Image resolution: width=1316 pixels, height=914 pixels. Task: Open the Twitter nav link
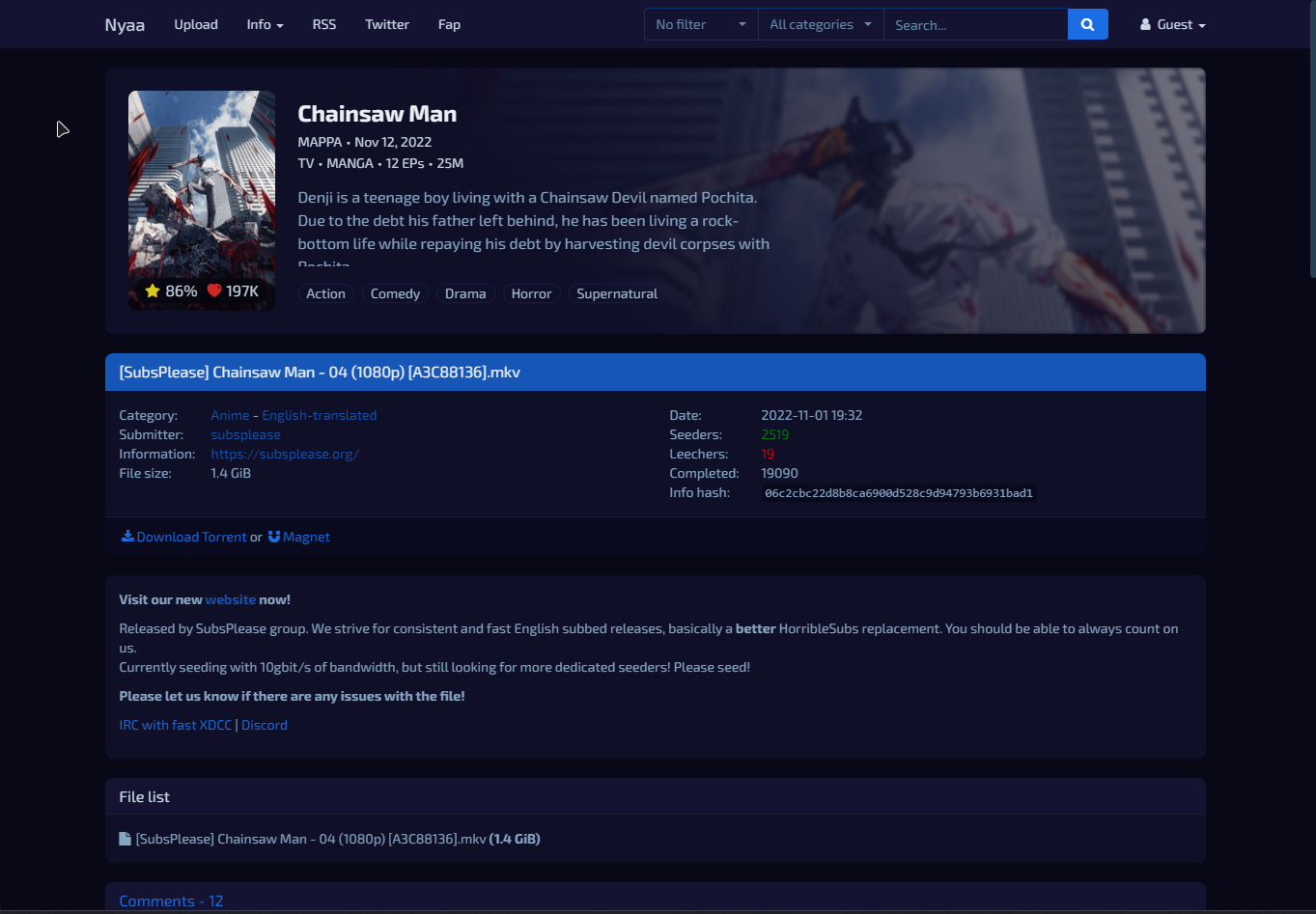point(387,25)
